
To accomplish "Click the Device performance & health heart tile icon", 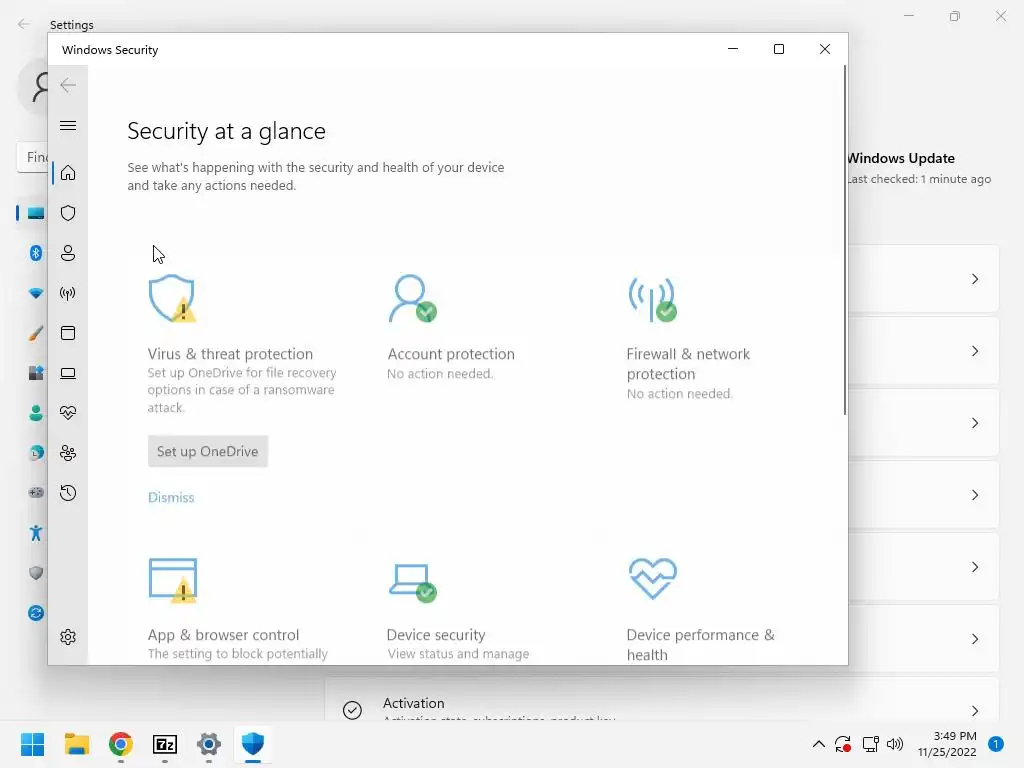I will [652, 579].
